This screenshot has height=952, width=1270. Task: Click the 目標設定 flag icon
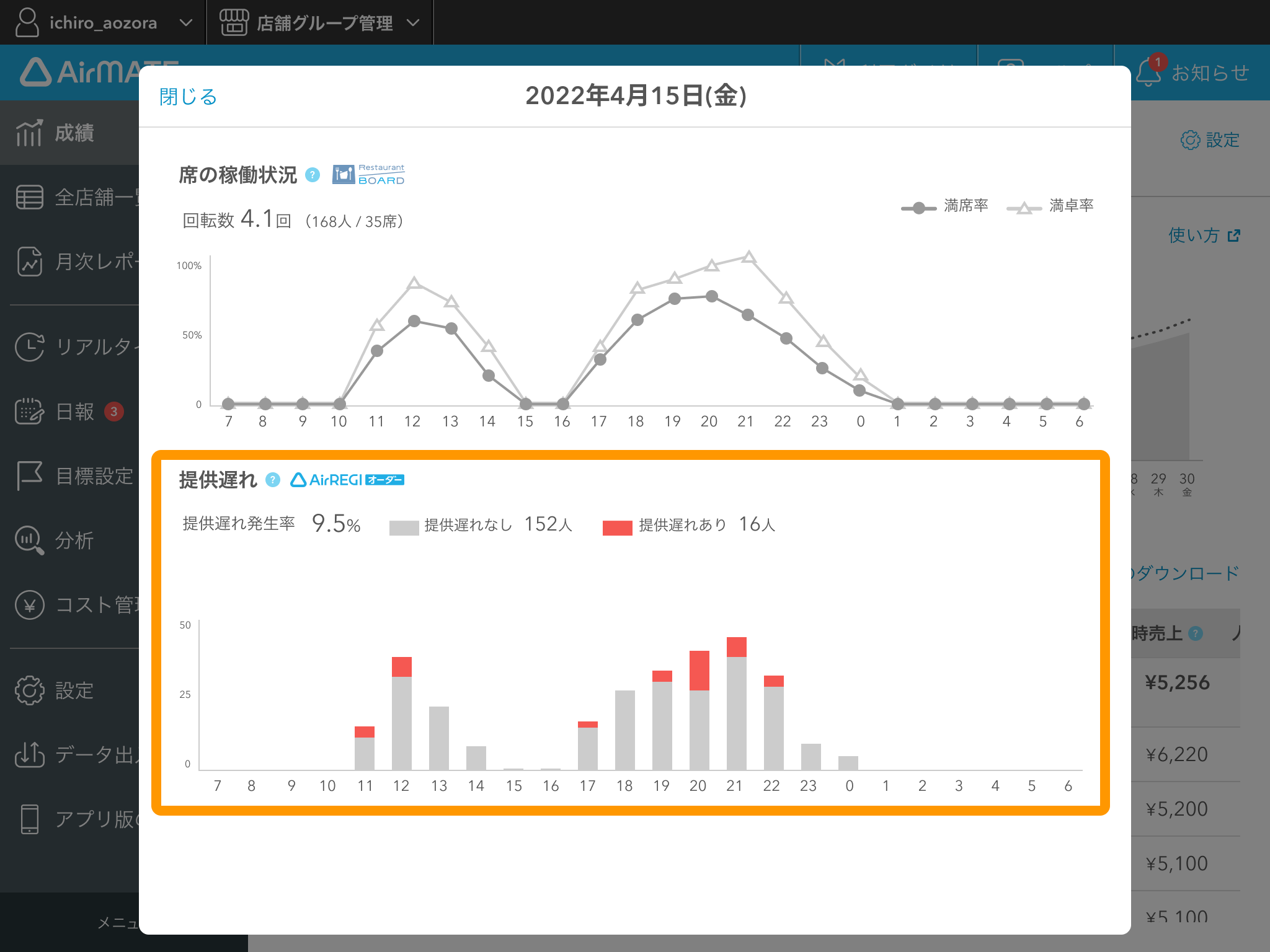[x=29, y=476]
